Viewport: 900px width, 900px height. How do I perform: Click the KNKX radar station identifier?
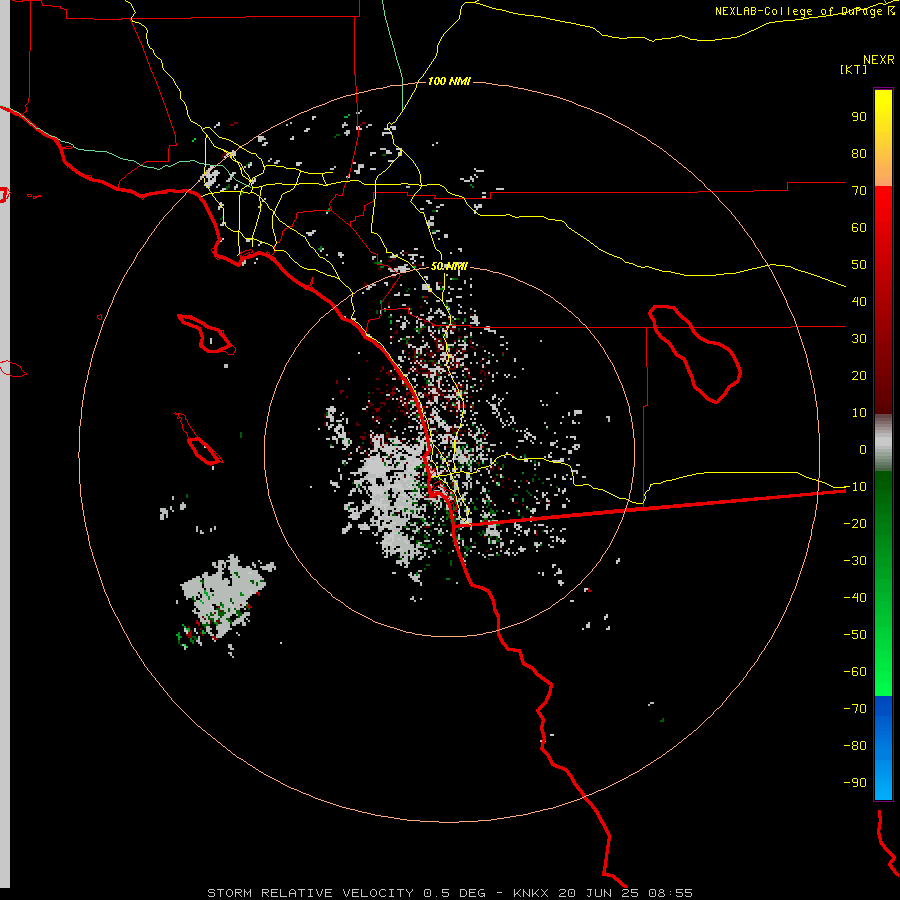click(x=530, y=893)
